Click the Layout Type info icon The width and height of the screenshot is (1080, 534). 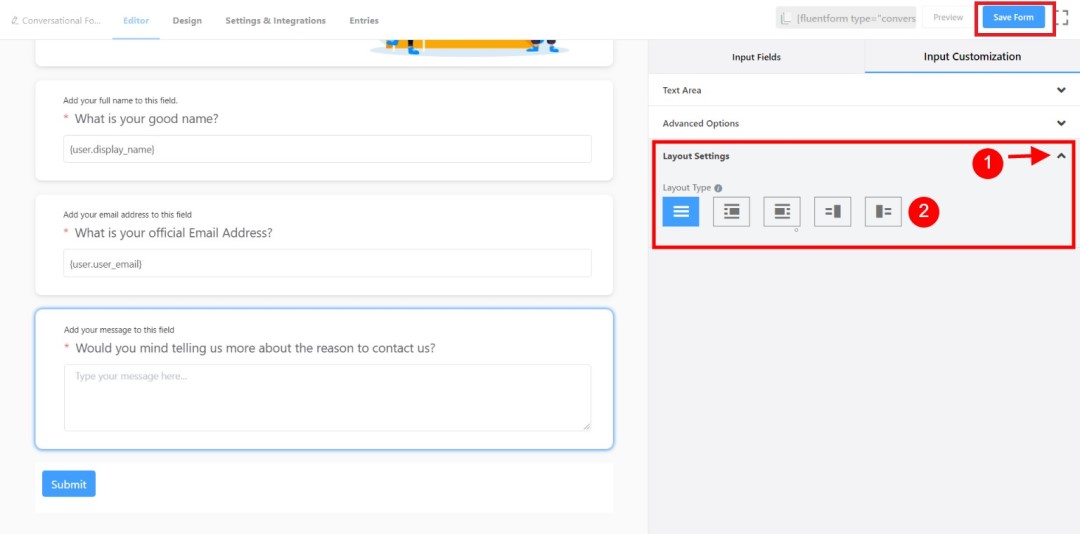[x=718, y=188]
